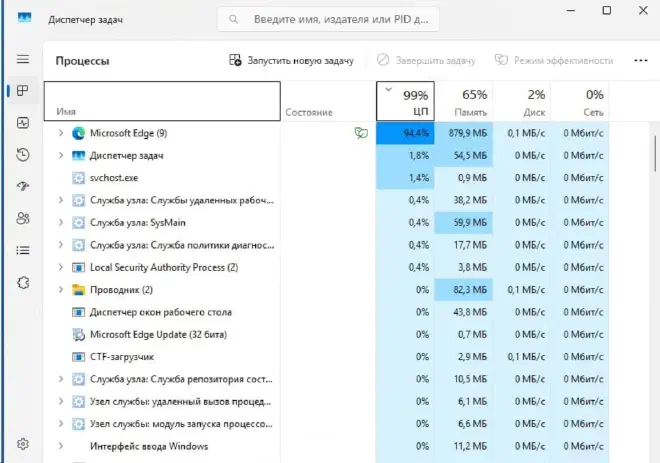Expand Узел службы: модуль запуска процессо… row
The width and height of the screenshot is (660, 463).
[x=61, y=423]
